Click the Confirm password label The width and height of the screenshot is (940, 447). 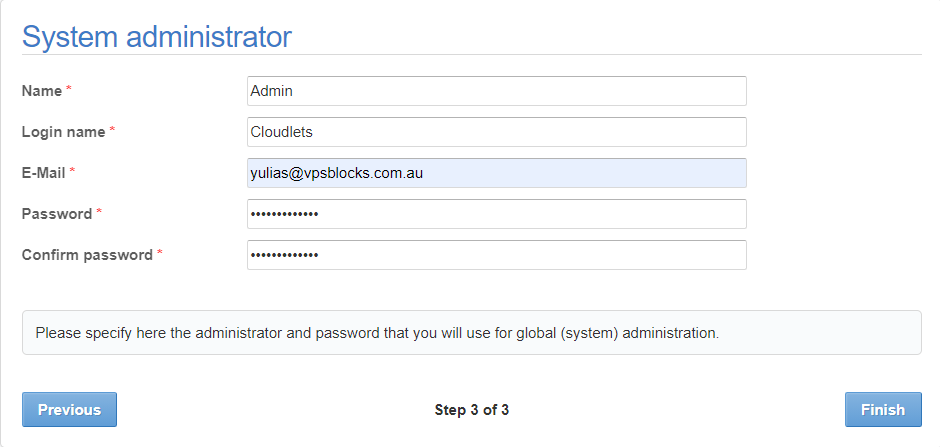pyautogui.click(x=88, y=255)
